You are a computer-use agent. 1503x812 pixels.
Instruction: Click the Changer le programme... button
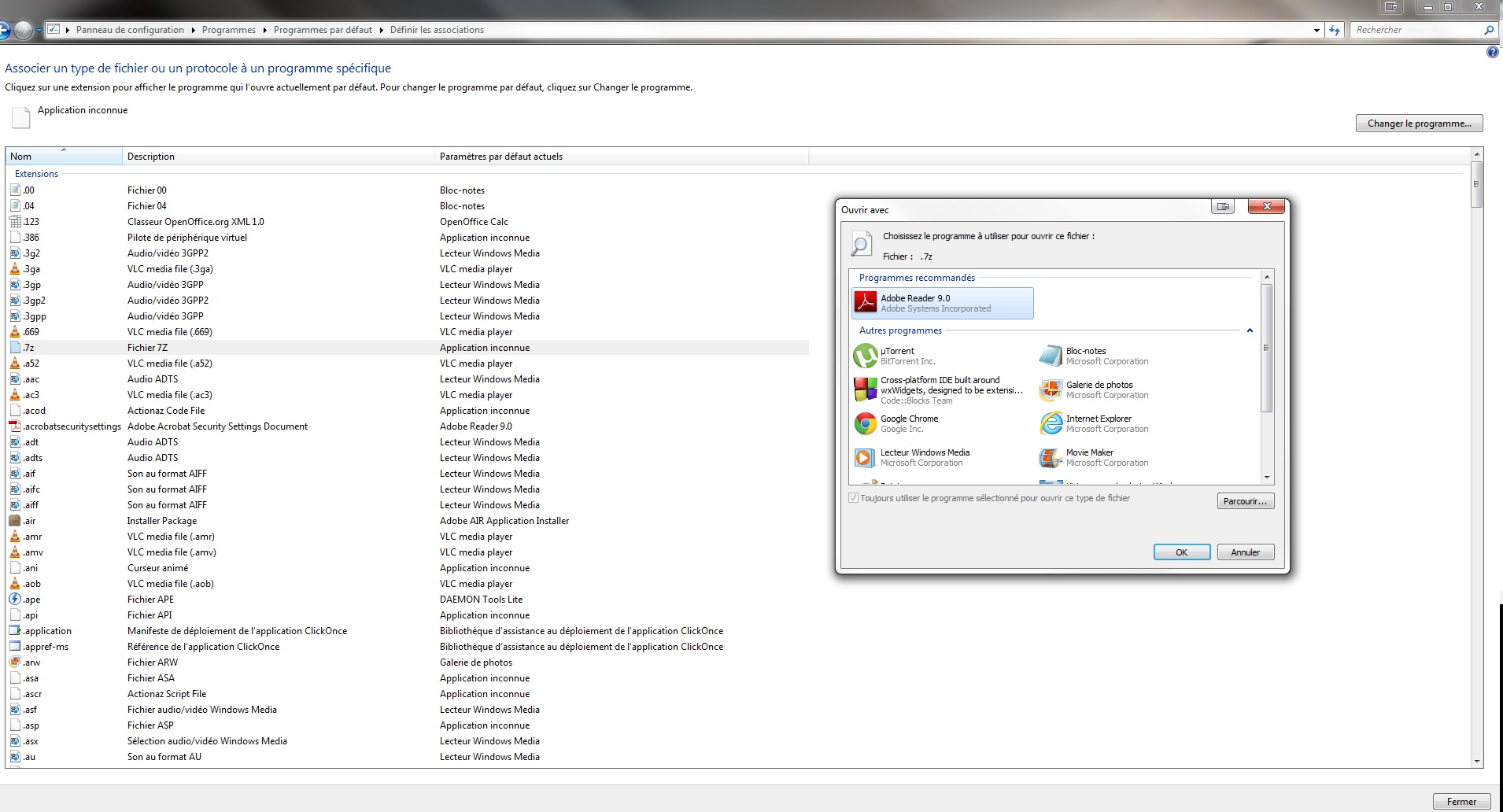tap(1419, 124)
